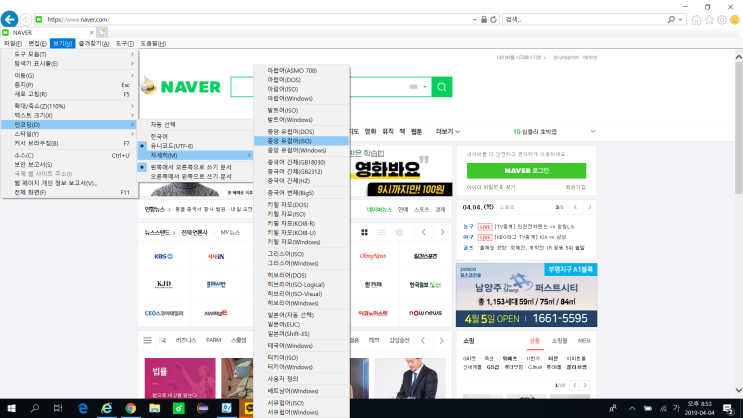Click the KBS logo in newsstand

163,256
